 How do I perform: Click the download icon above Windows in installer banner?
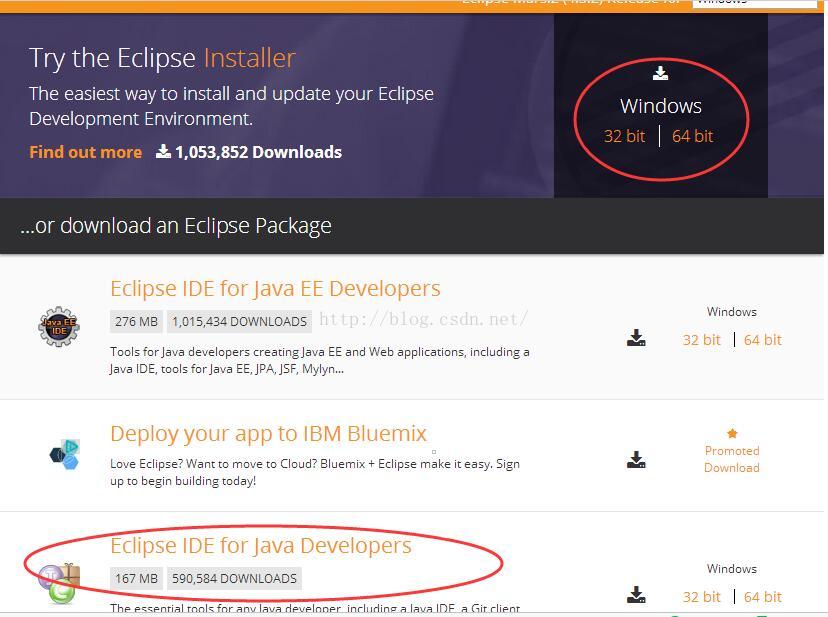(660, 73)
